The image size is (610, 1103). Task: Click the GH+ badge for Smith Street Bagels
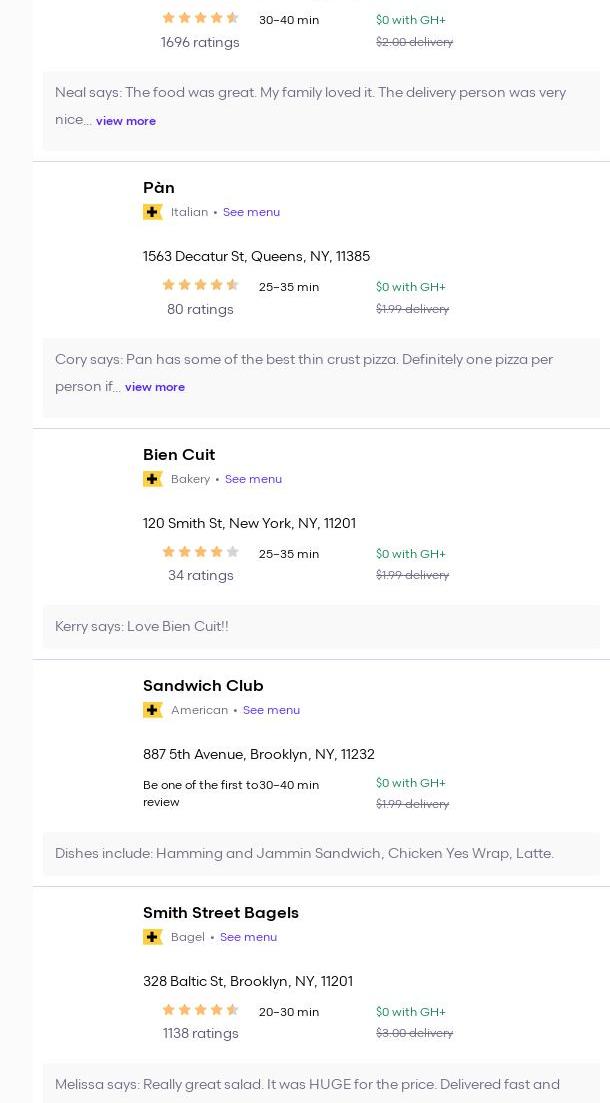(153, 937)
